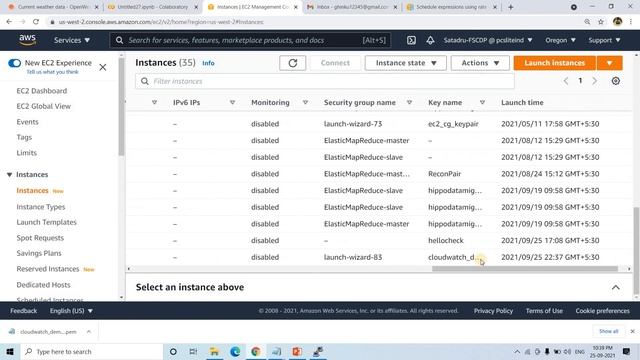Screen dimensions: 640x360
Task: Open table preferences gear
Action: click(x=616, y=81)
